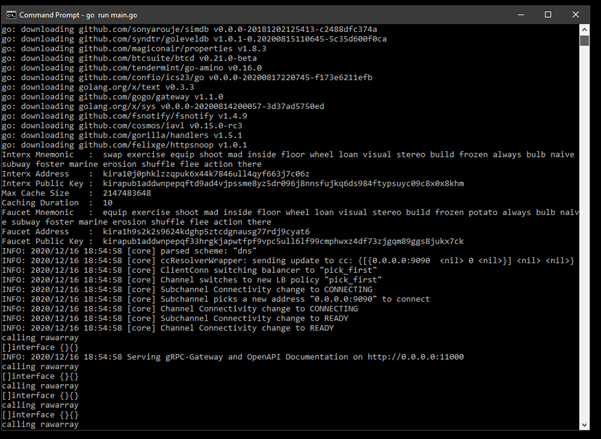601x439 pixels.
Task: Maximize the Command Prompt window
Action: pos(548,15)
